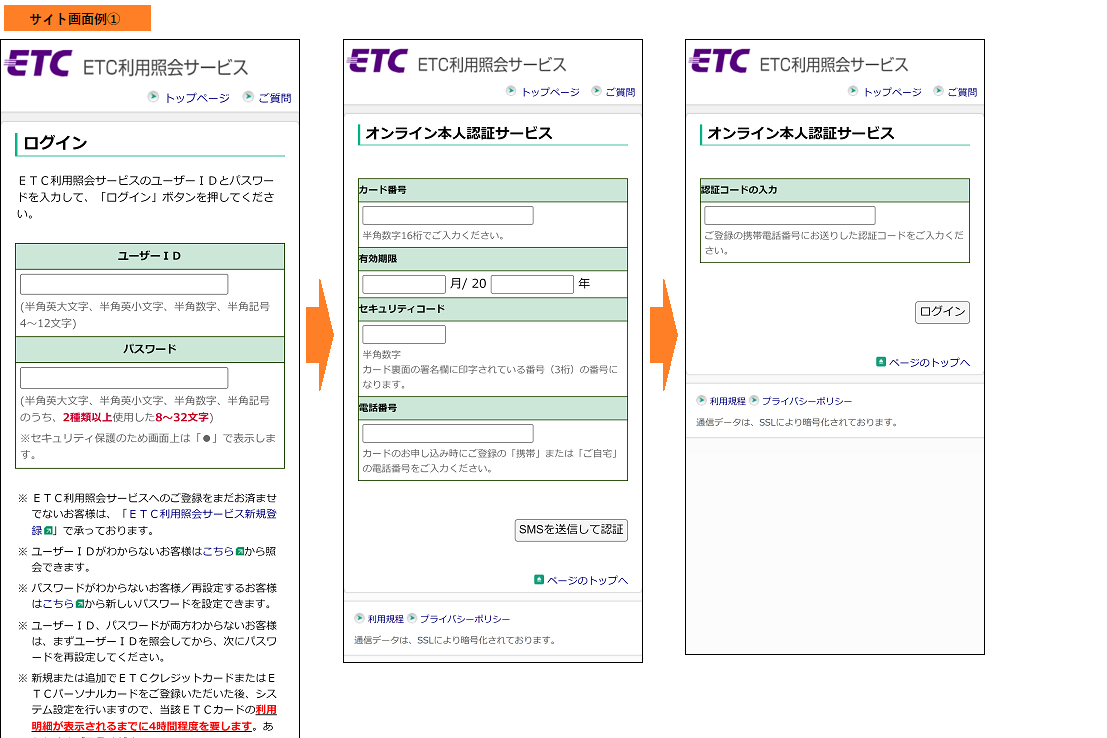
Task: Open トップページ link on the login screen
Action: tap(197, 97)
